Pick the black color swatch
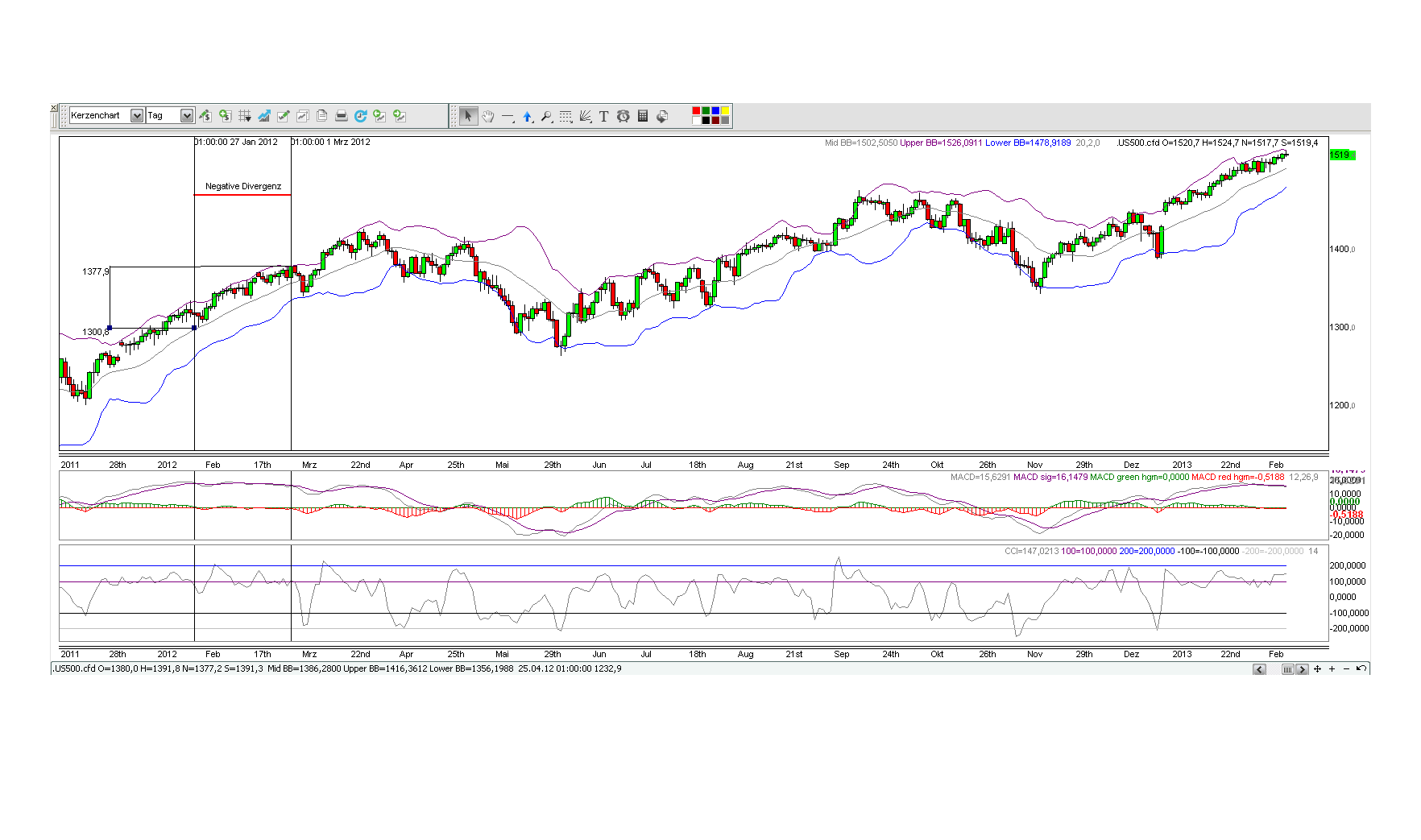Viewport: 1421px width, 840px height. tap(706, 121)
